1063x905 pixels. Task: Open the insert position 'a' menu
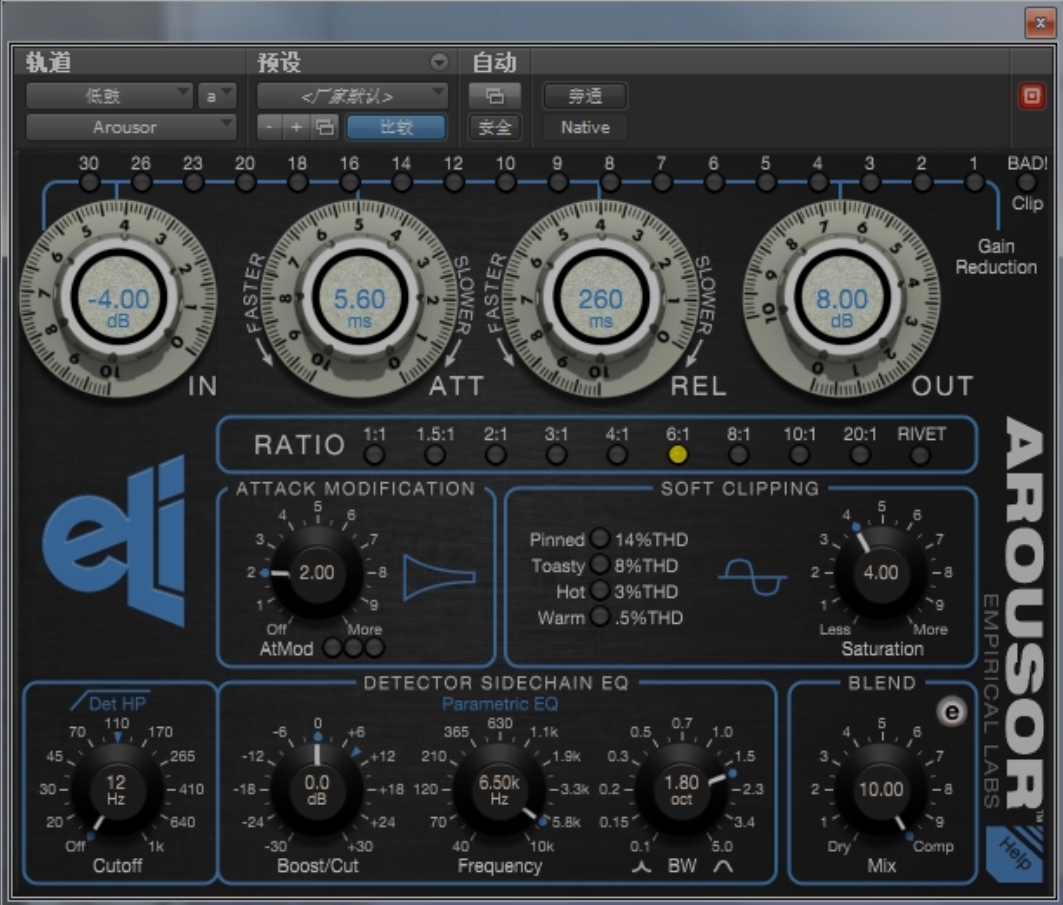(217, 96)
